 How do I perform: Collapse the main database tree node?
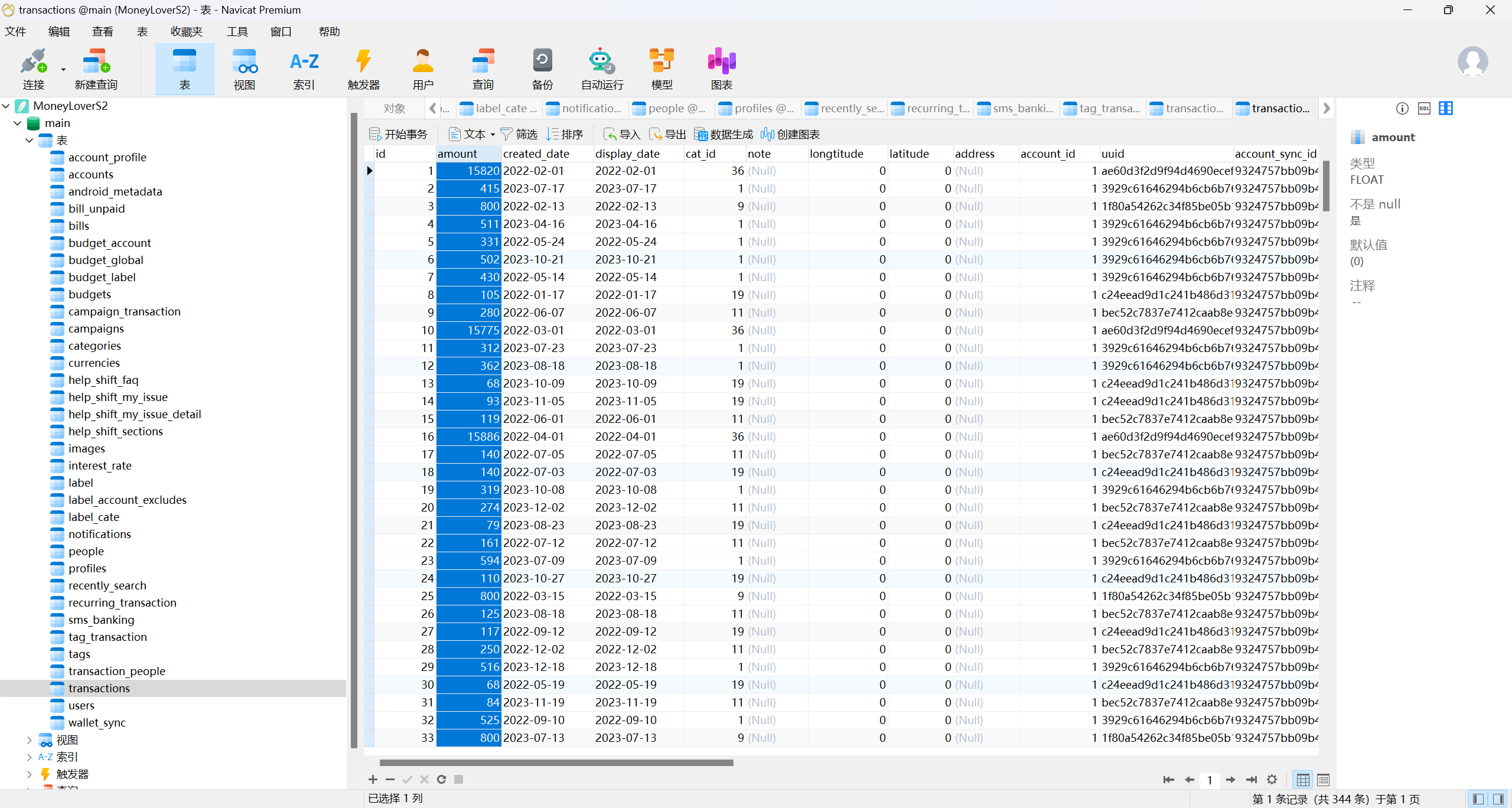click(x=17, y=123)
